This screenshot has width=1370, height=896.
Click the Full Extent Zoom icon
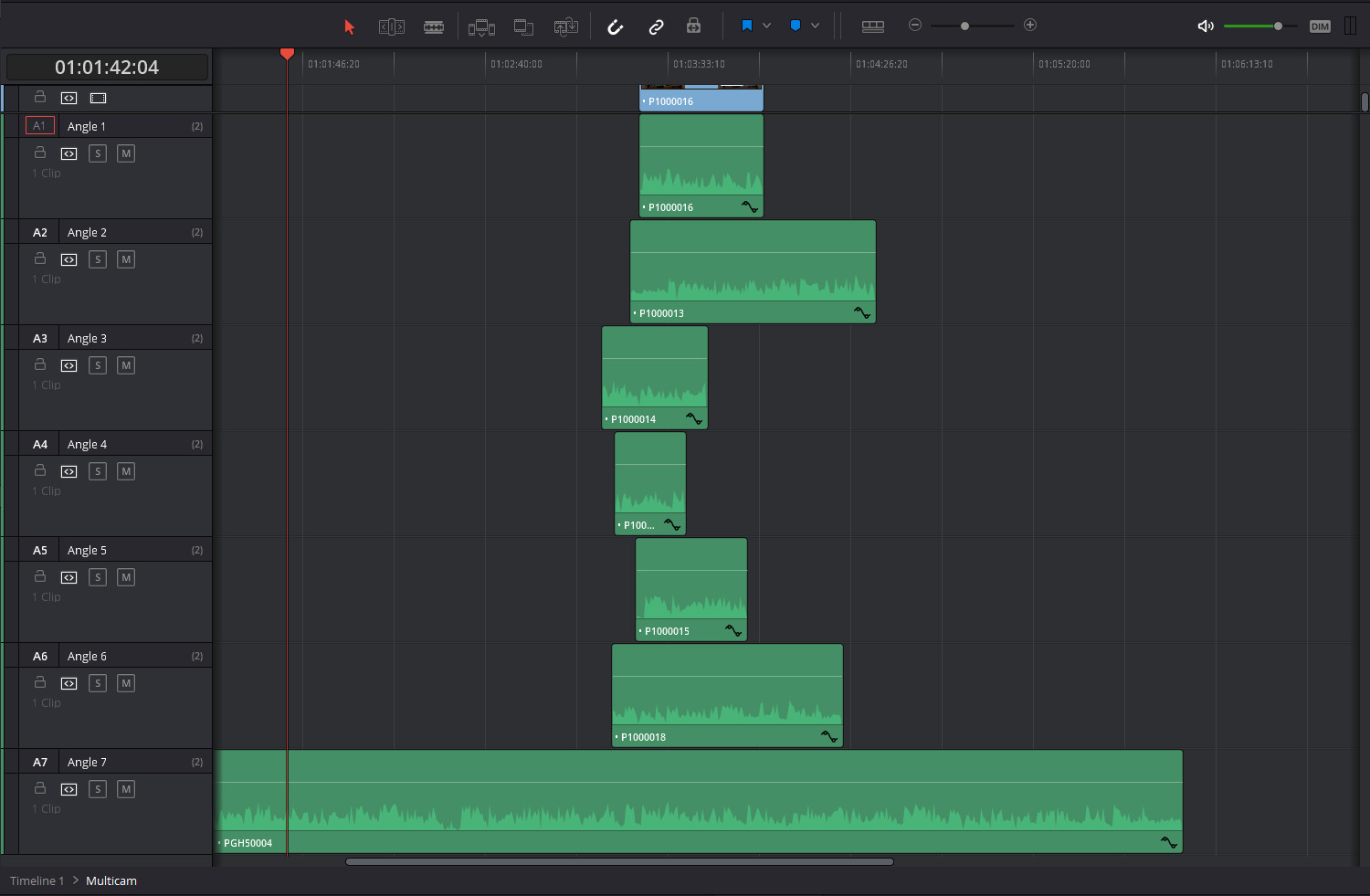[873, 26]
